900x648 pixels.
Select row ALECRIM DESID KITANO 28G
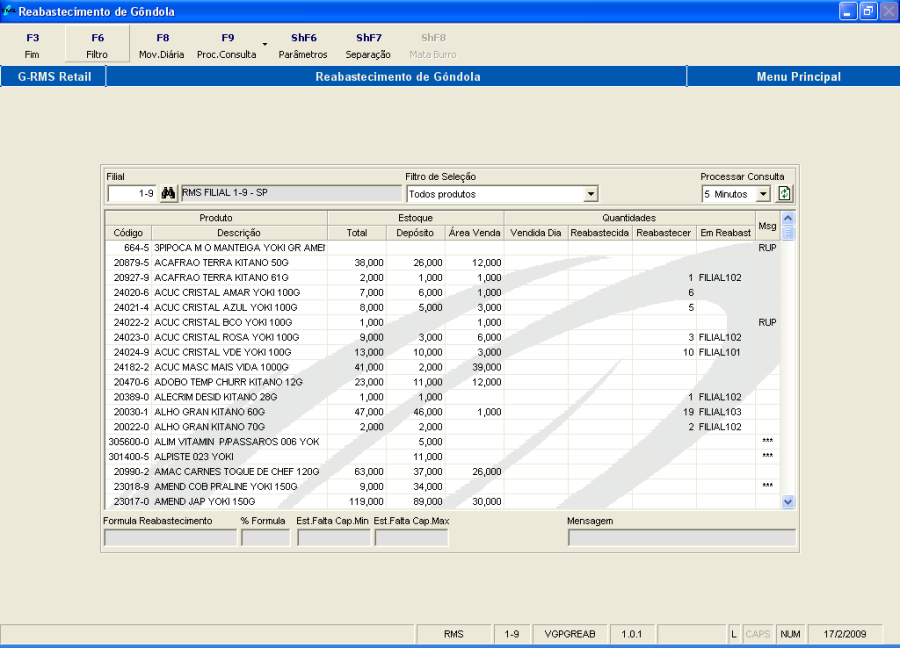pyautogui.click(x=442, y=397)
